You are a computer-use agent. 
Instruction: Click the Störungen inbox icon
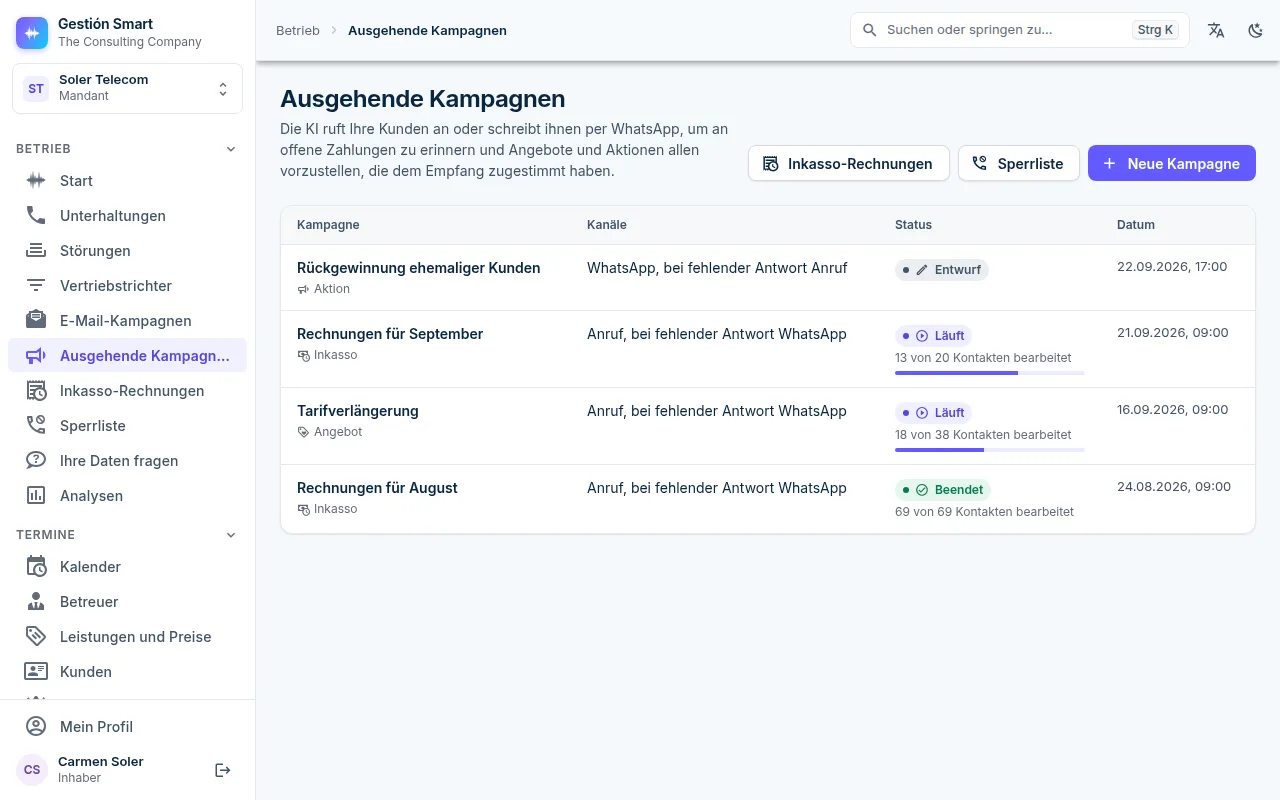click(36, 251)
